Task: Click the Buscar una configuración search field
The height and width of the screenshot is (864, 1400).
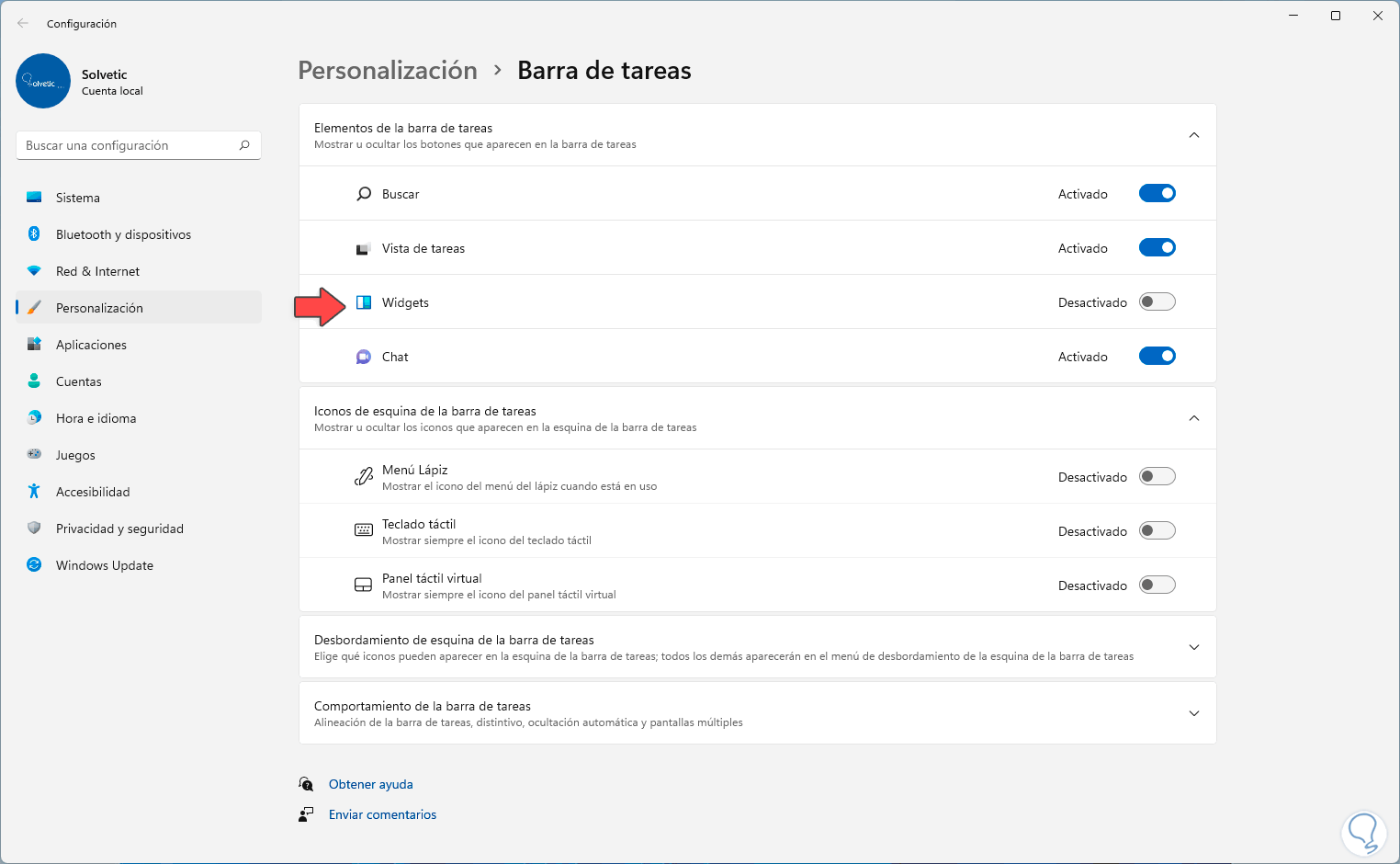Action: (x=129, y=145)
